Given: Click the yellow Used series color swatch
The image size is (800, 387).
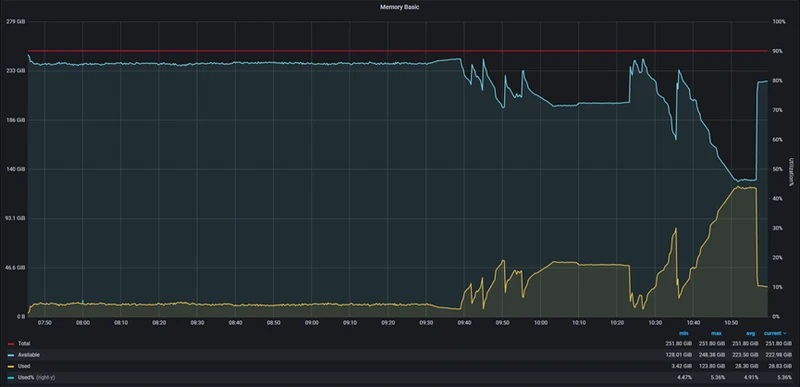Looking at the screenshot, I should coord(11,366).
